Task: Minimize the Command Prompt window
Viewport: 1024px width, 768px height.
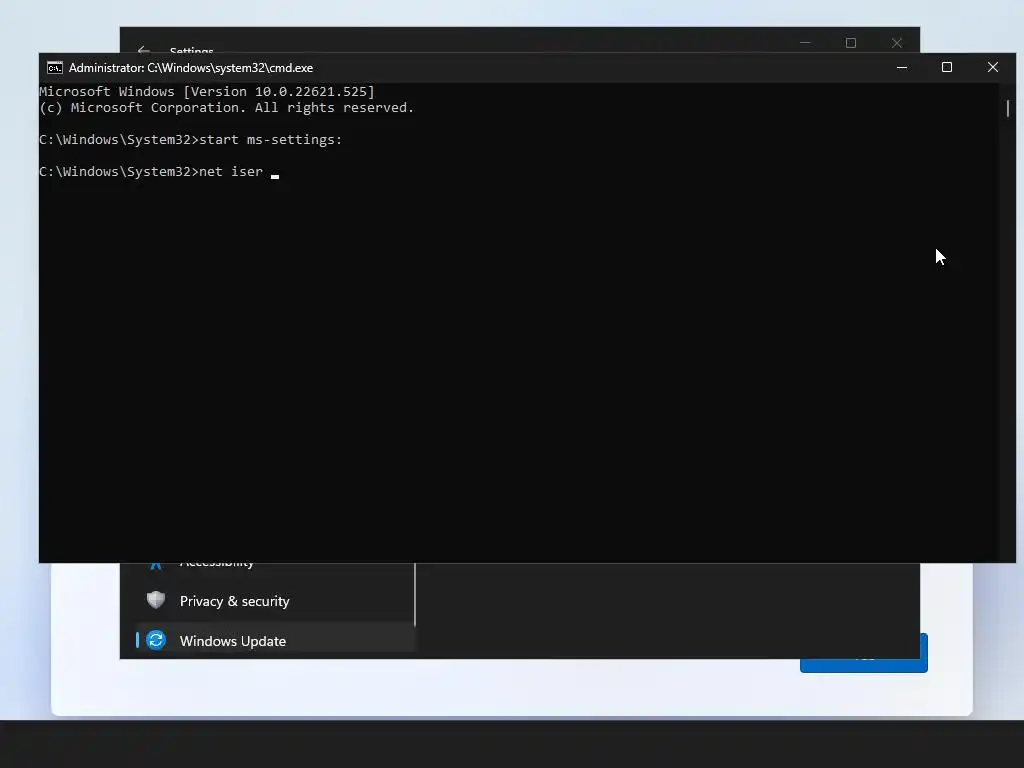Action: [x=902, y=67]
